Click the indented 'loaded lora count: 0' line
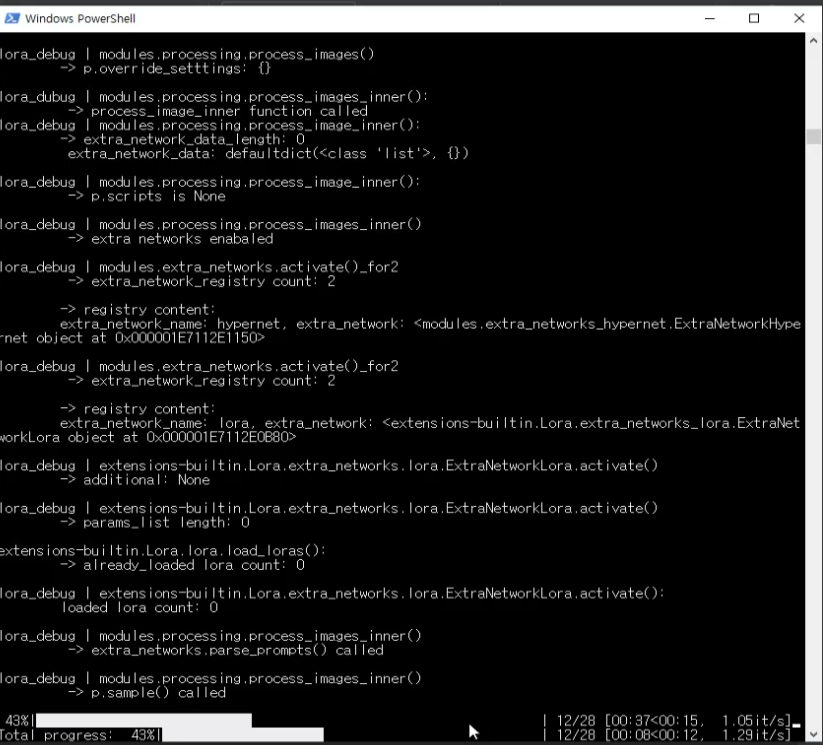 (140, 607)
